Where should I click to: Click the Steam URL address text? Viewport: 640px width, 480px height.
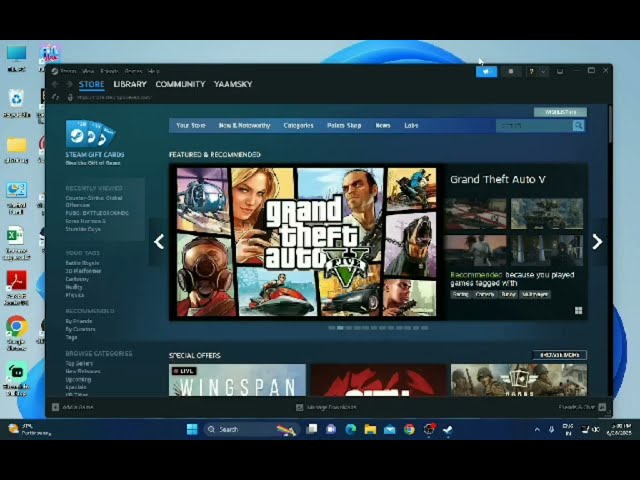[114, 97]
